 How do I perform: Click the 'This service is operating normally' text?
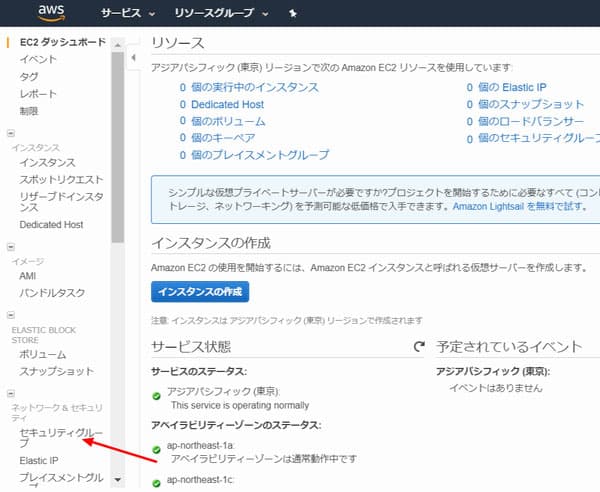[x=240, y=405]
